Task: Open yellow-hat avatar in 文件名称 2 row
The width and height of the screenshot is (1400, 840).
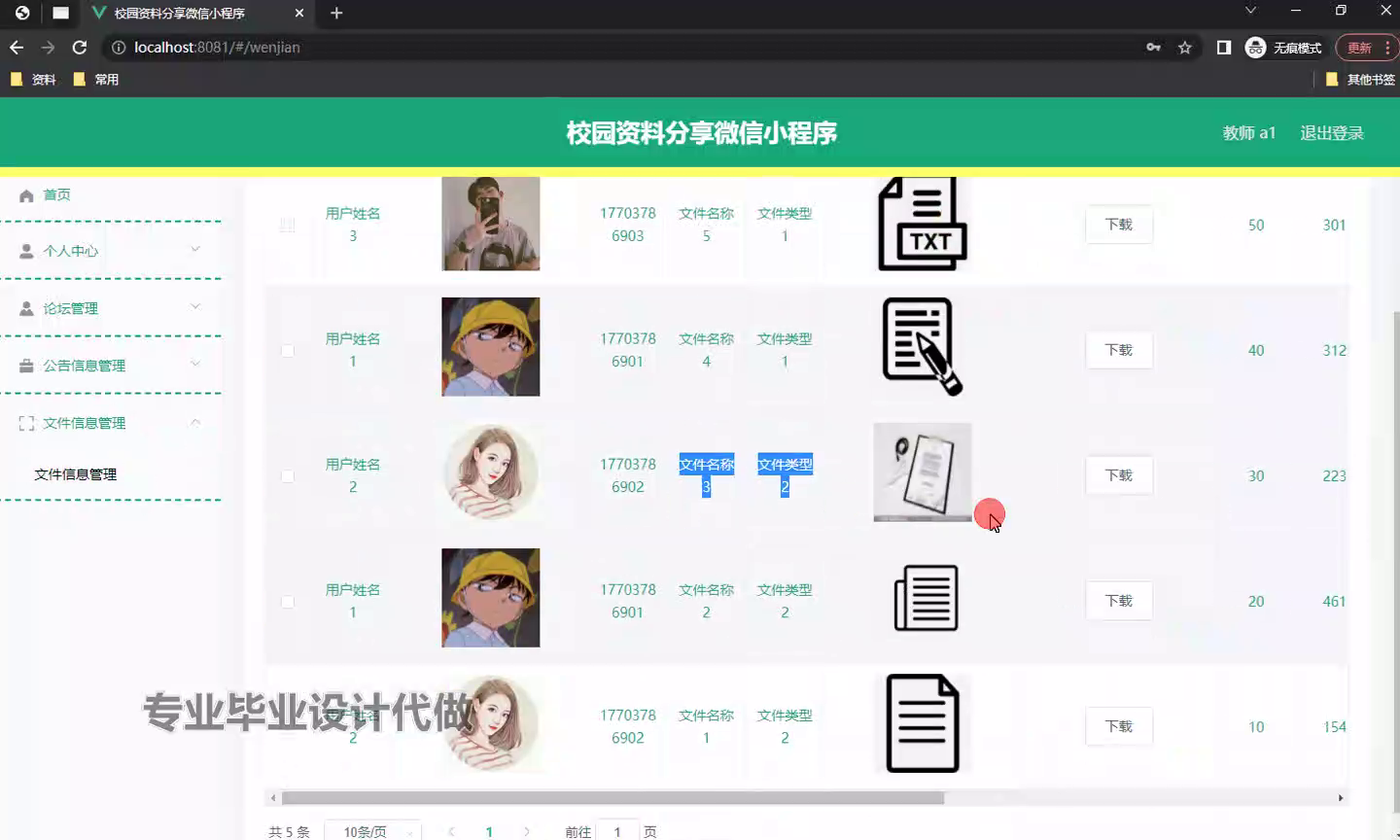Action: tap(491, 598)
